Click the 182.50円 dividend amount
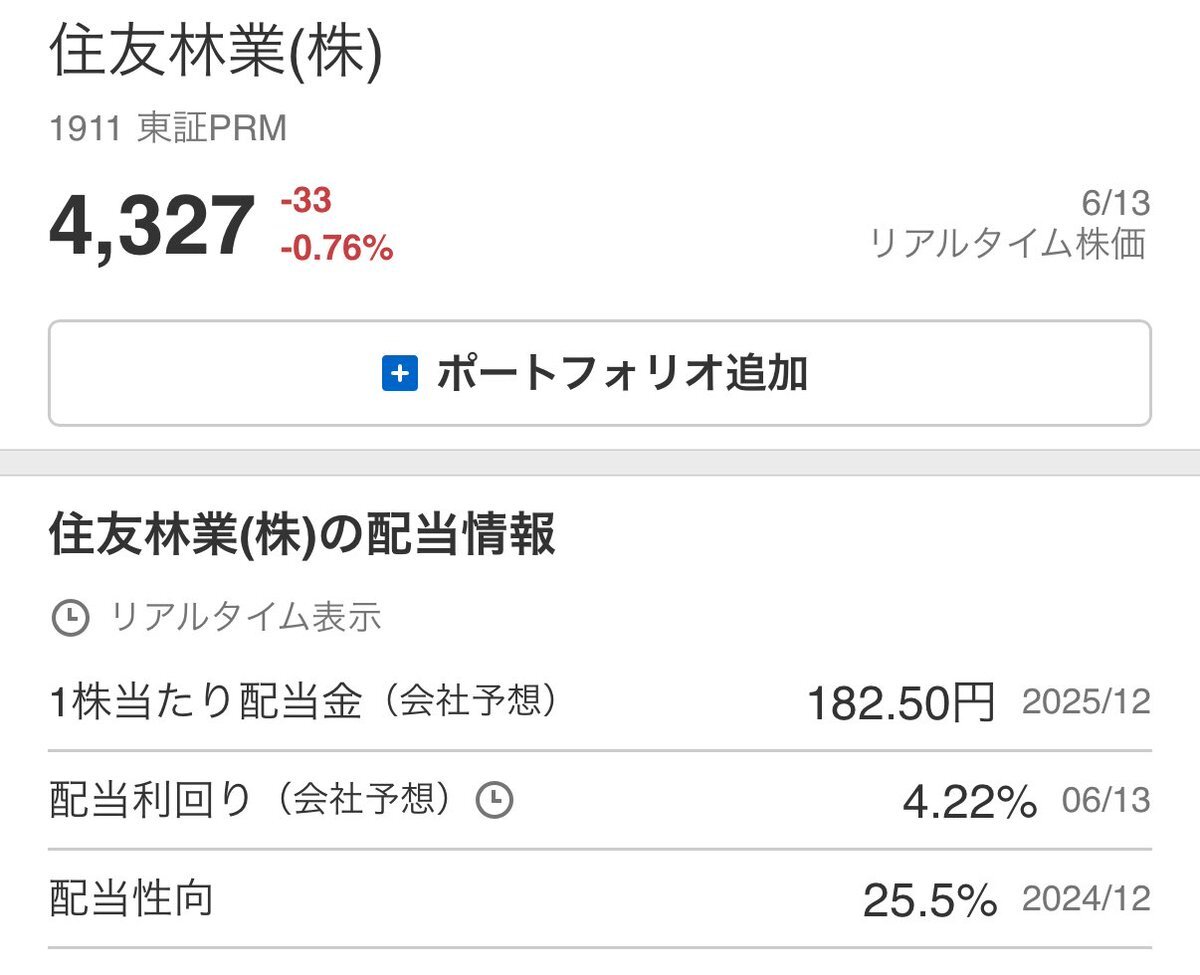The width and height of the screenshot is (1200, 975). click(901, 704)
